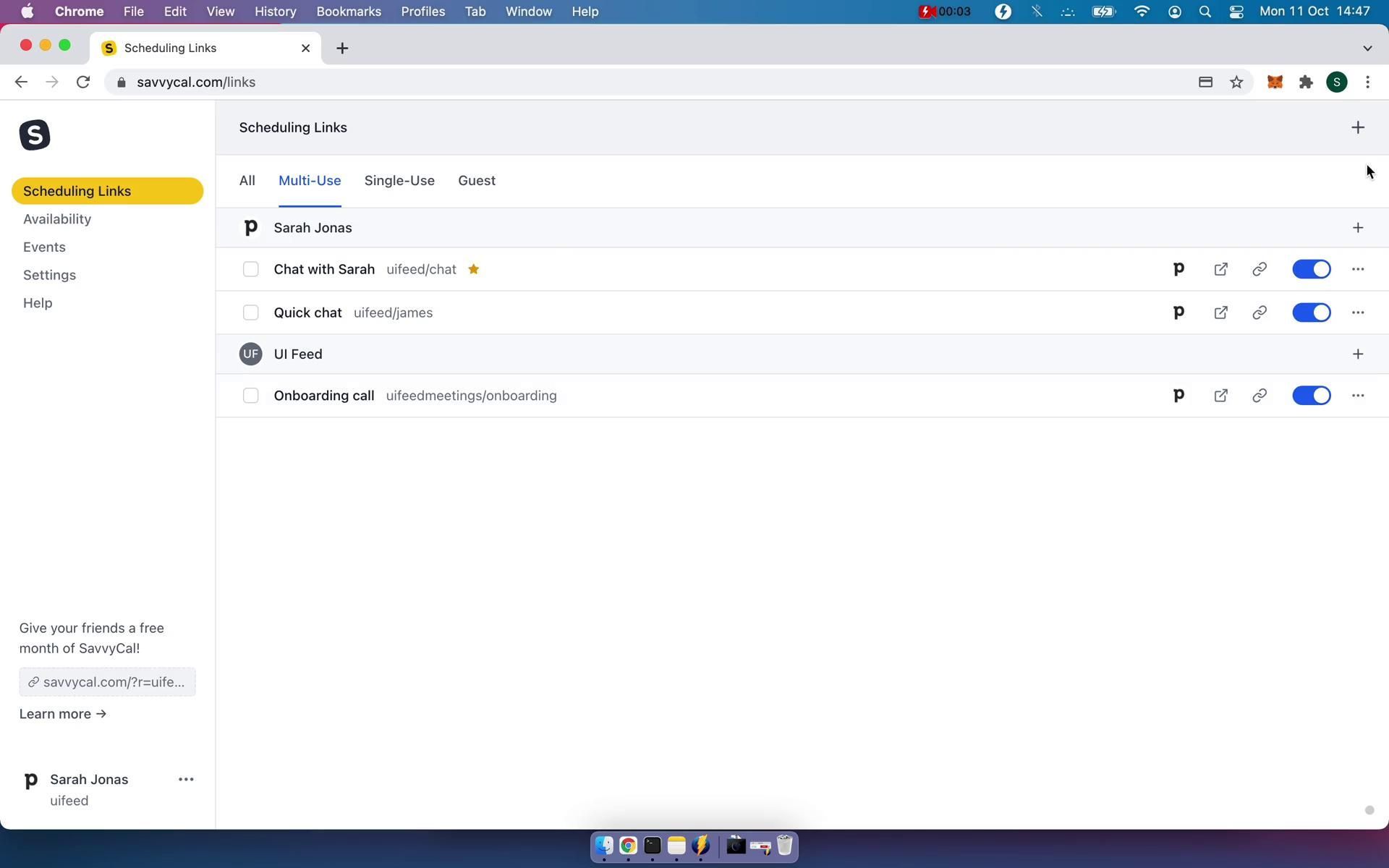Viewport: 1389px width, 868px height.
Task: Copy link URL for Quick chat
Action: point(1259,312)
